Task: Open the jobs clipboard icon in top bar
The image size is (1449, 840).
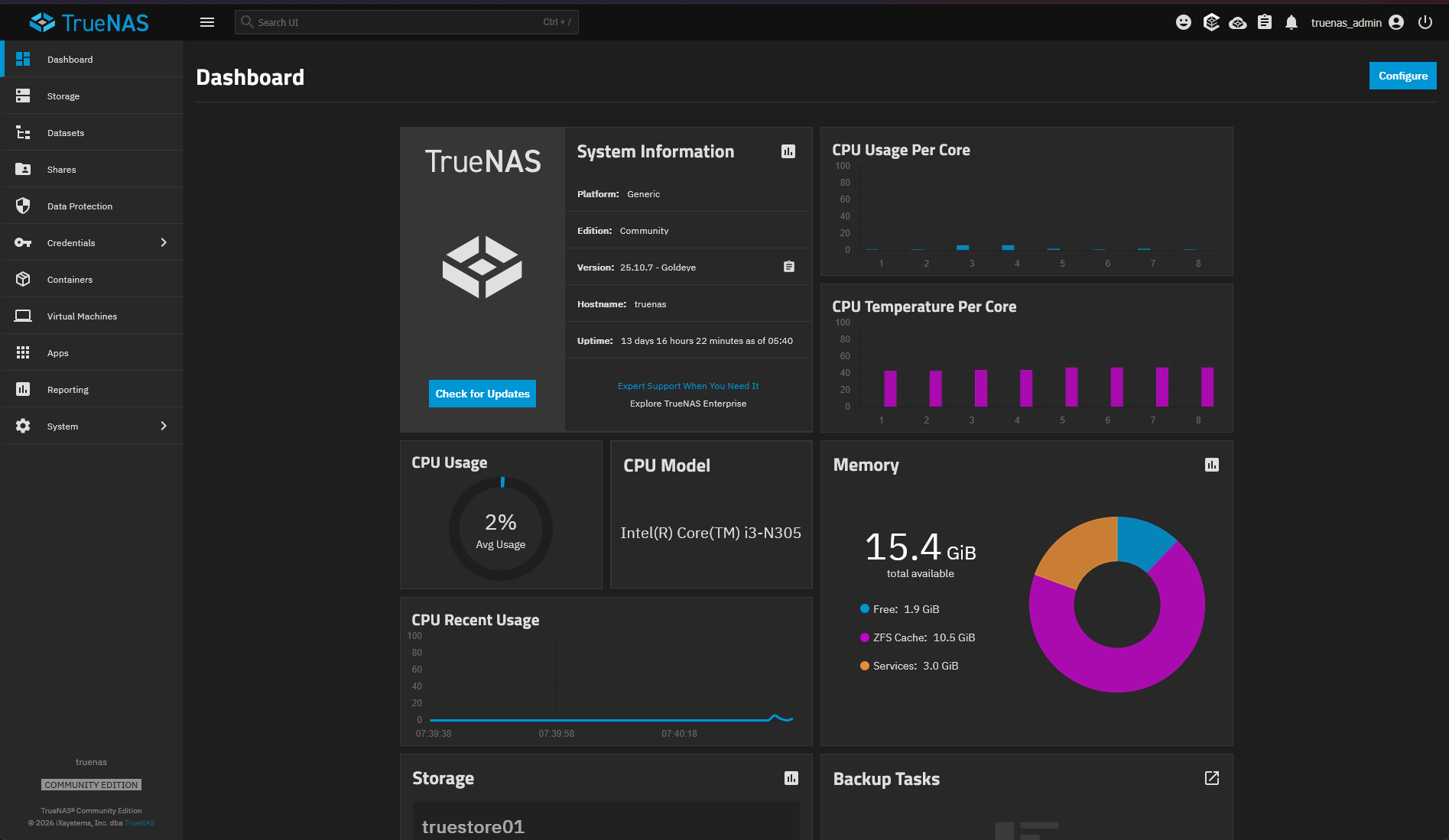Action: [1265, 22]
